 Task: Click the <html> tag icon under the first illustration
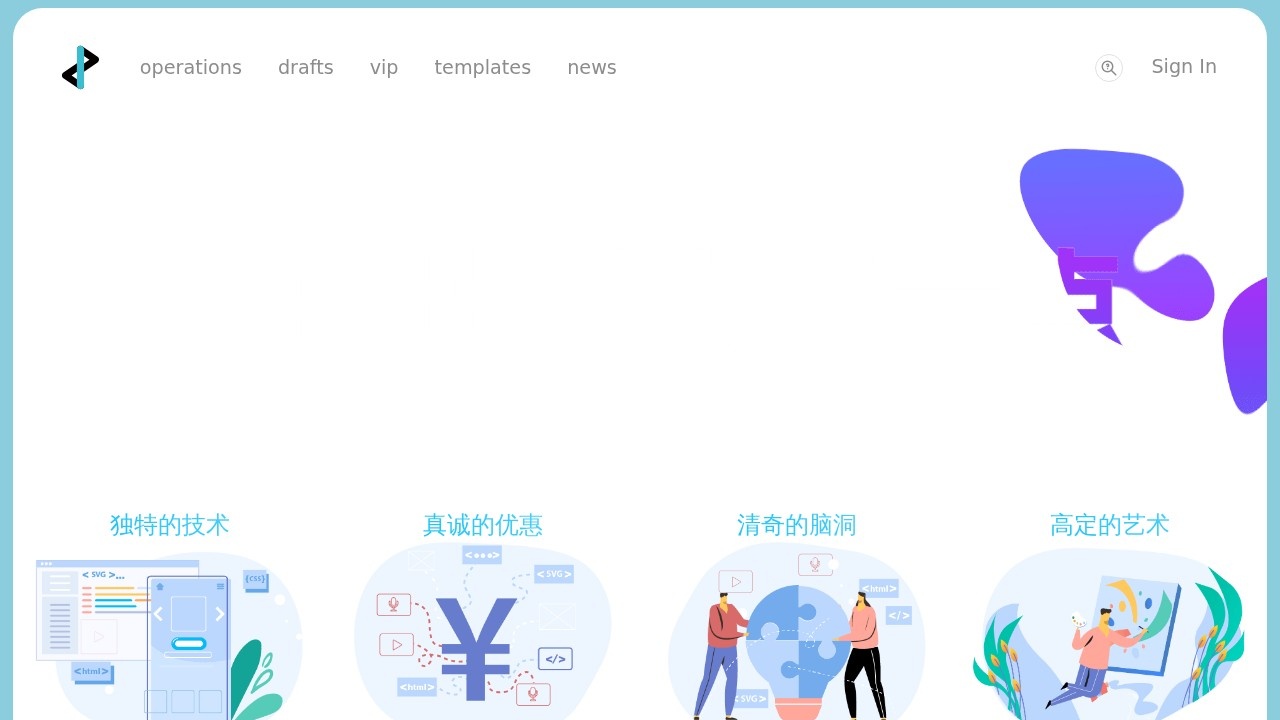click(x=90, y=672)
